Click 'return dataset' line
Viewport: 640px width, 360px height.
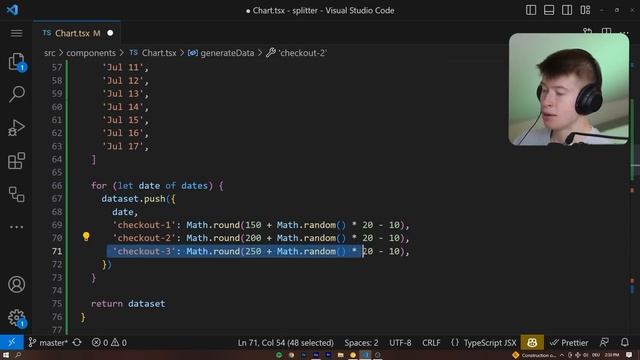click(128, 304)
